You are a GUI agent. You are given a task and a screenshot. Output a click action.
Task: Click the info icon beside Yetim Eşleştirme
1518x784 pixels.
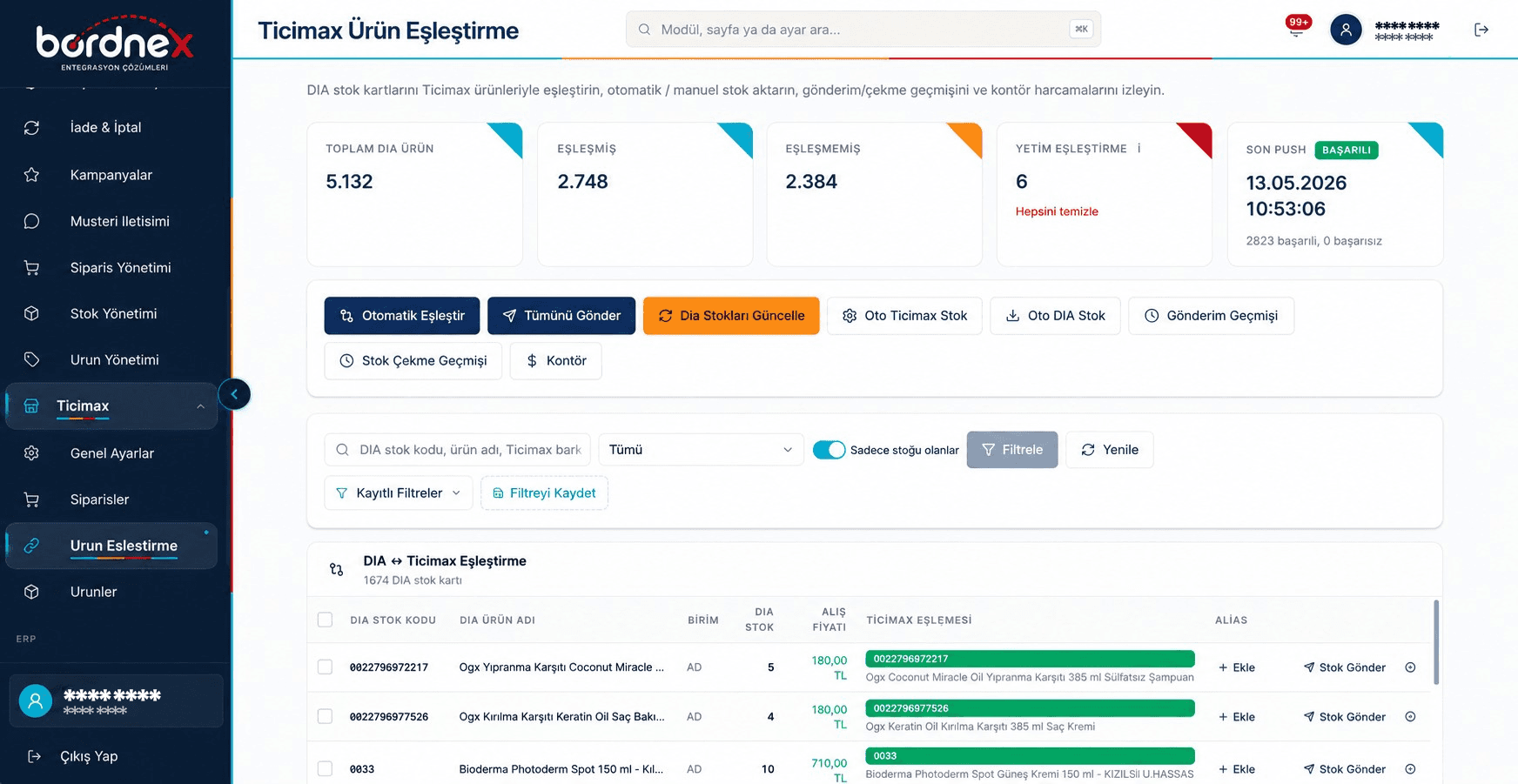pos(1139,149)
